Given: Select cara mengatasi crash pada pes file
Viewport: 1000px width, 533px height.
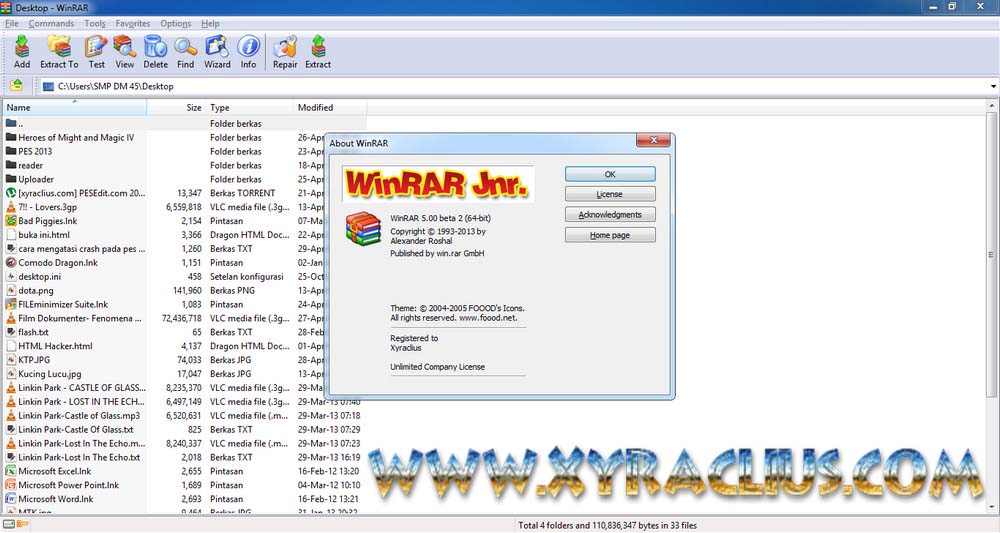Looking at the screenshot, I should [x=76, y=249].
